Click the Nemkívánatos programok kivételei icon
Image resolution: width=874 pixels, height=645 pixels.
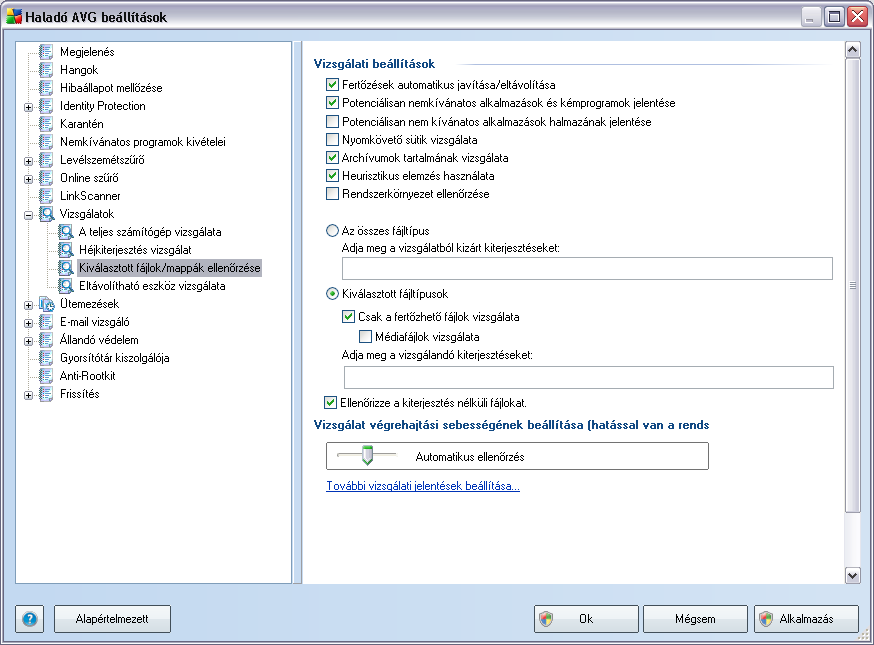pyautogui.click(x=46, y=142)
